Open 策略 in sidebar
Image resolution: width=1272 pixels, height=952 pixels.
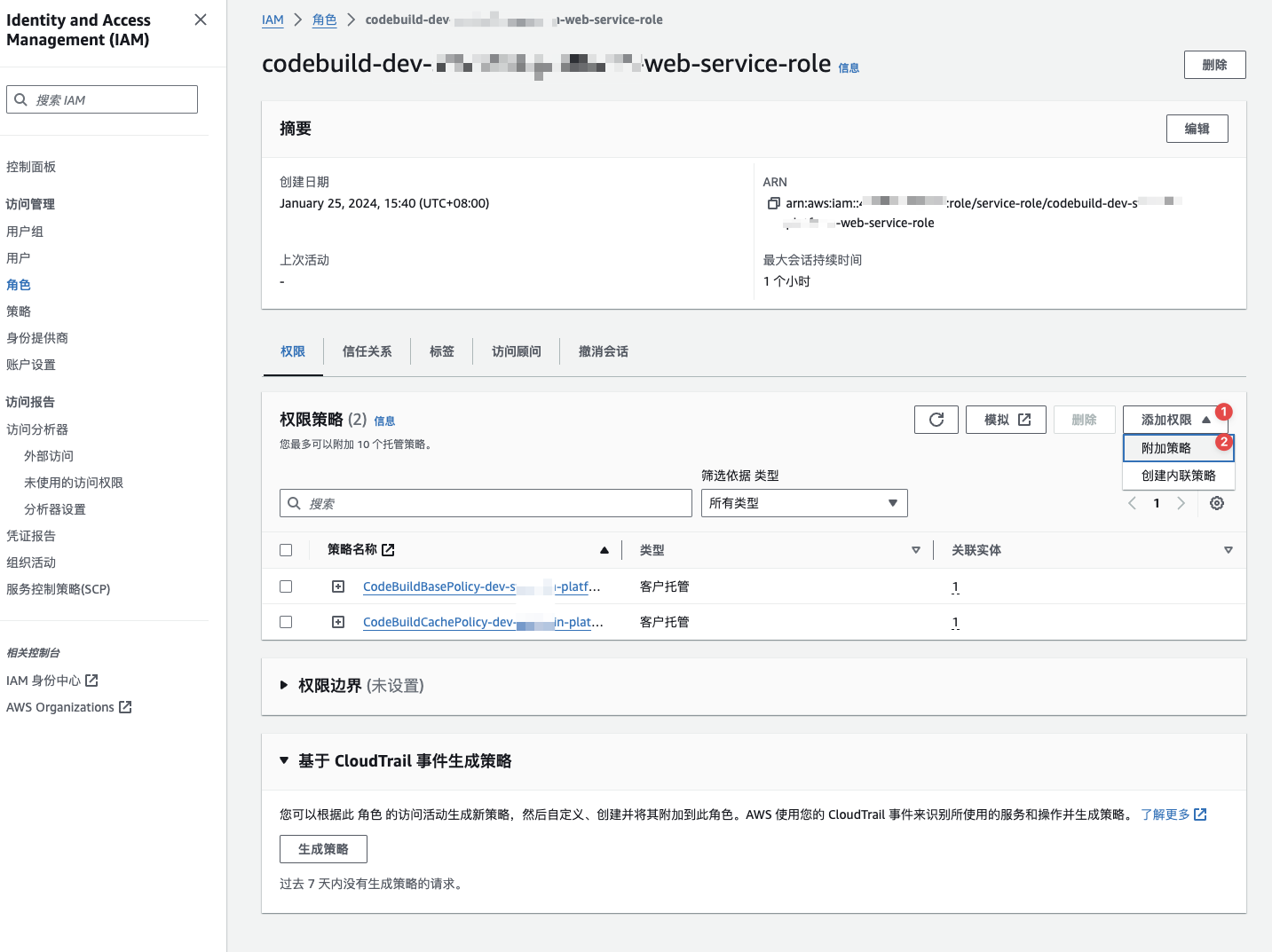click(19, 311)
